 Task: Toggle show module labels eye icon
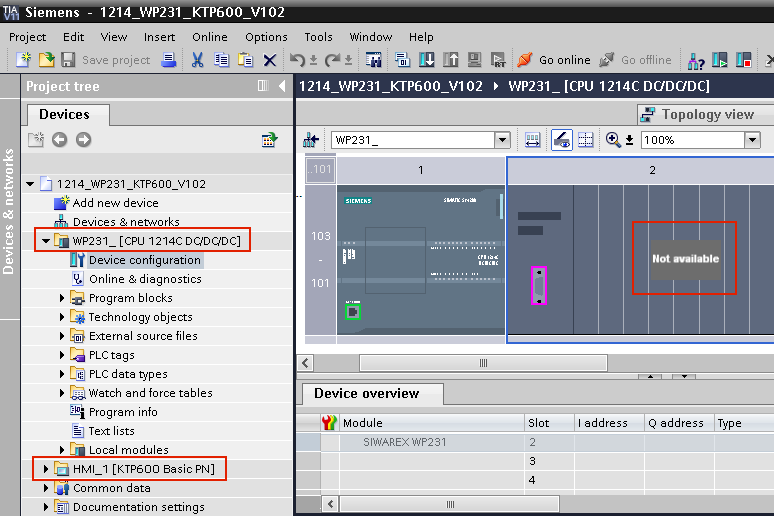(x=562, y=140)
